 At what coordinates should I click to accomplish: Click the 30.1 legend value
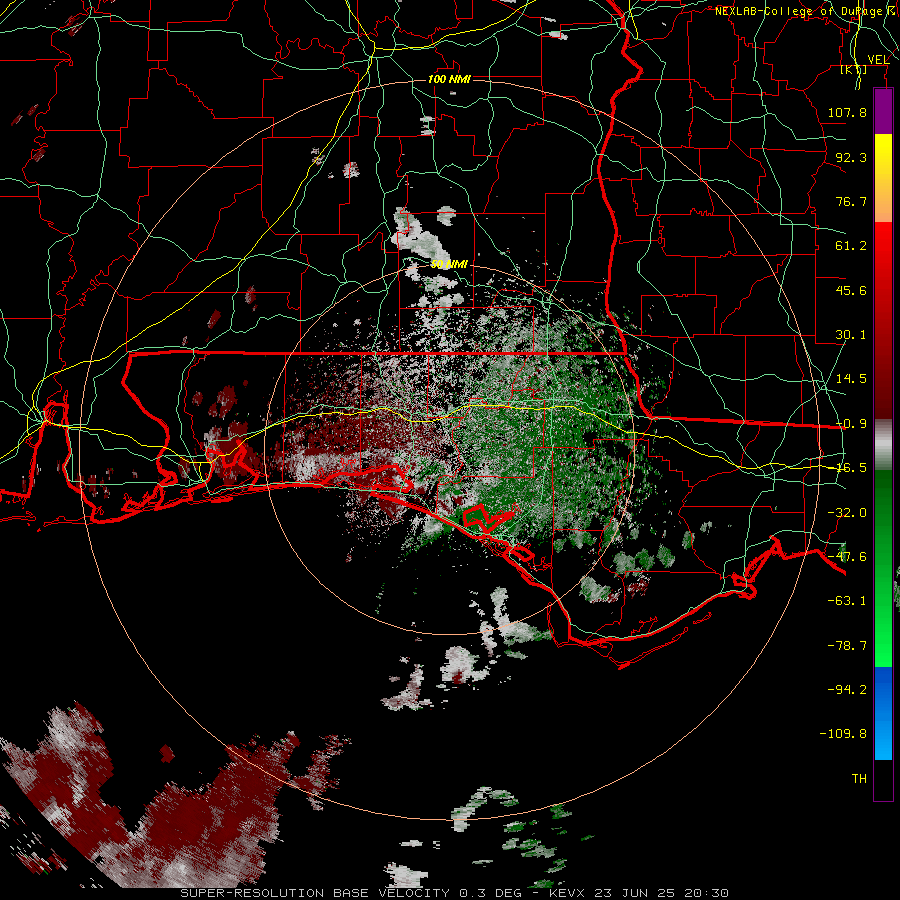851,335
